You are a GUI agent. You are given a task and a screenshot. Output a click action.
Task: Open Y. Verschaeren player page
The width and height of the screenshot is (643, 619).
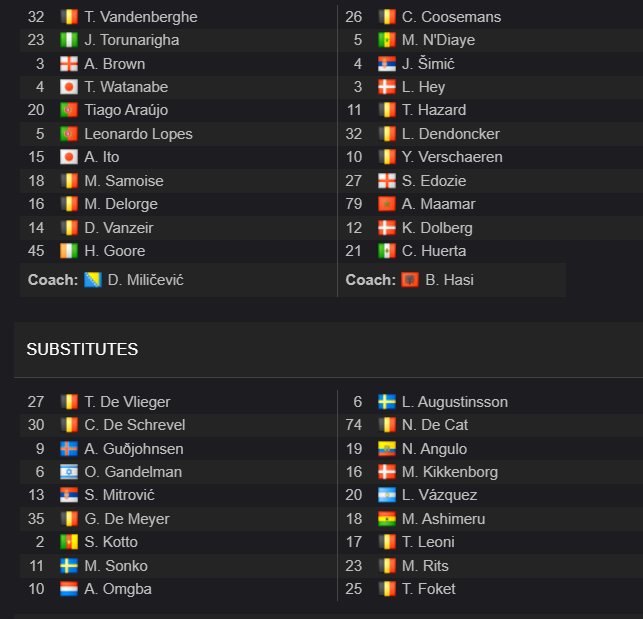[452, 157]
